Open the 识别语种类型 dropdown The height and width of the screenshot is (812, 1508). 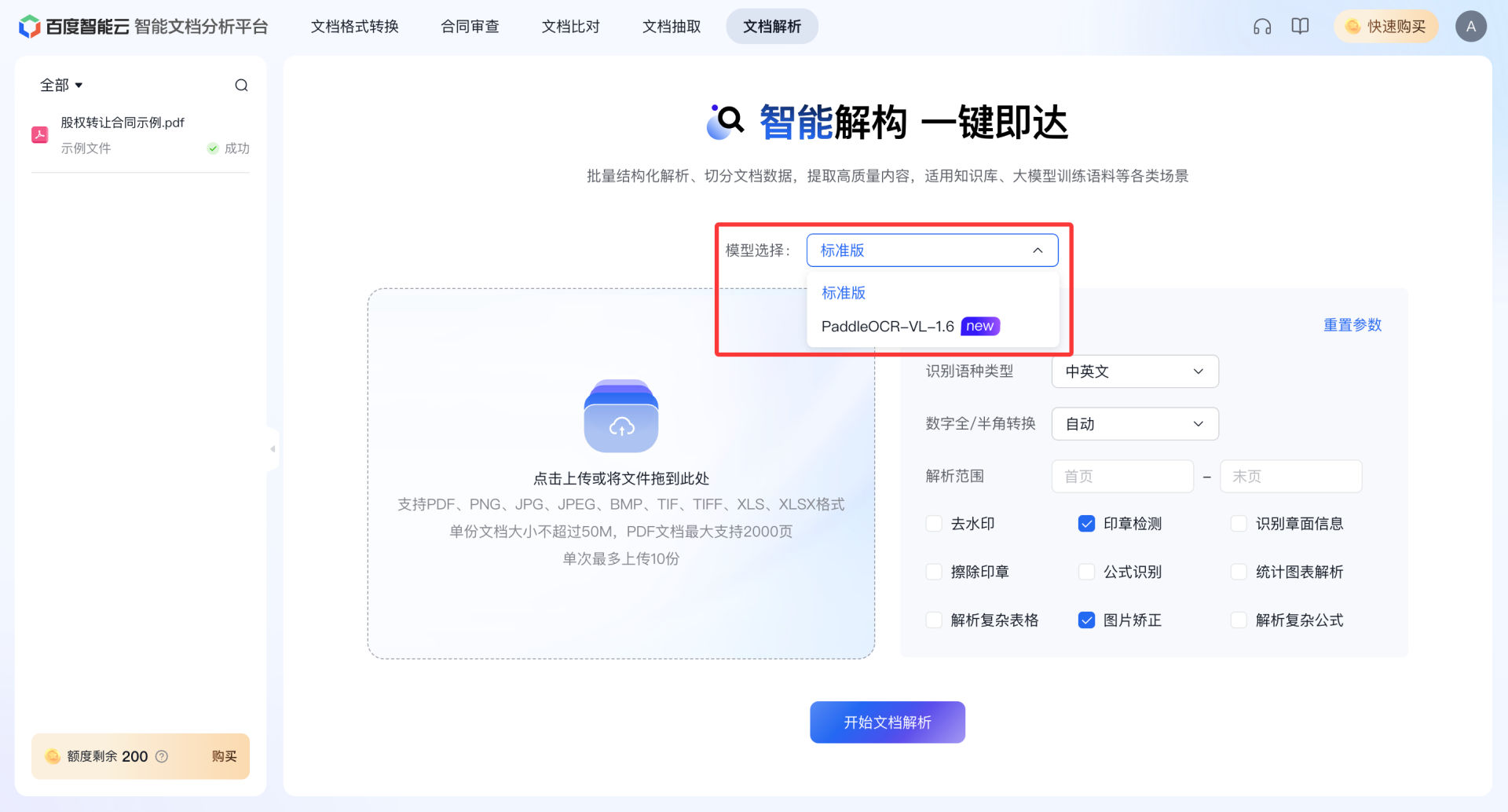1135,371
